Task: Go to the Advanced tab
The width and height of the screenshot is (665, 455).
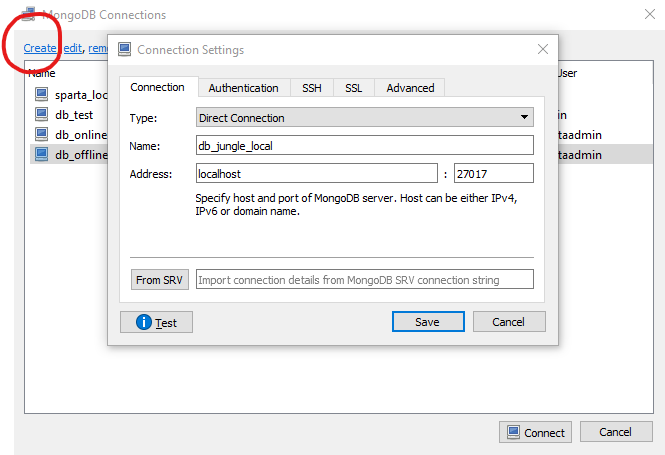Action: [410, 88]
